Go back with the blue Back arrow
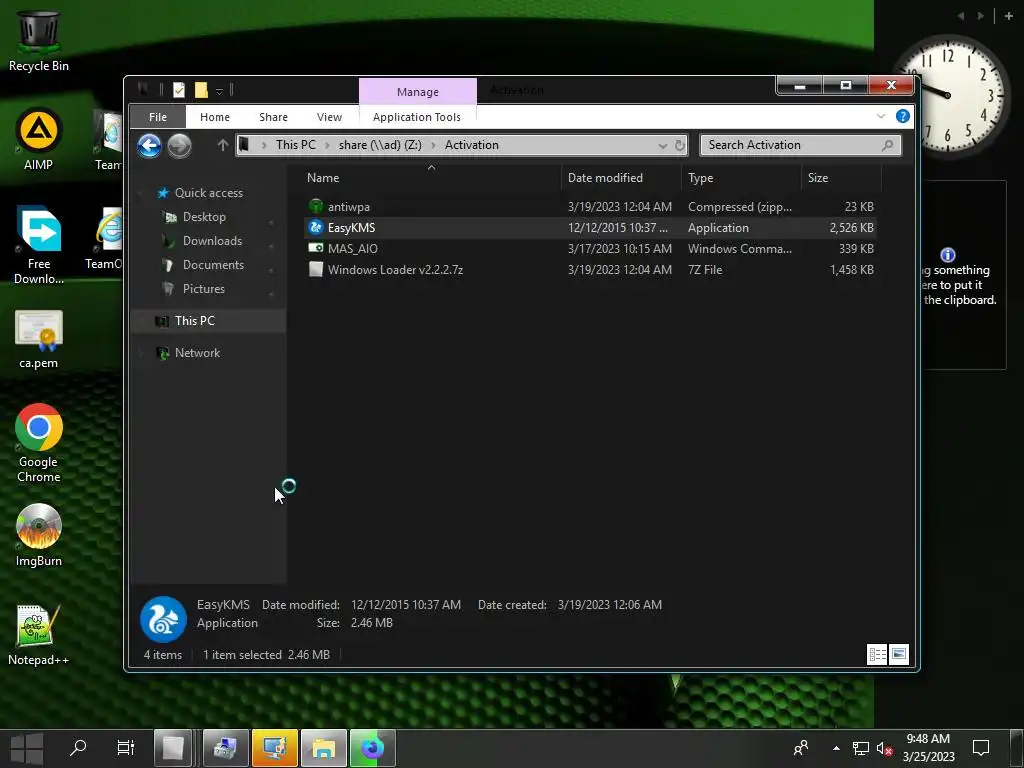The width and height of the screenshot is (1024, 768). tap(150, 146)
